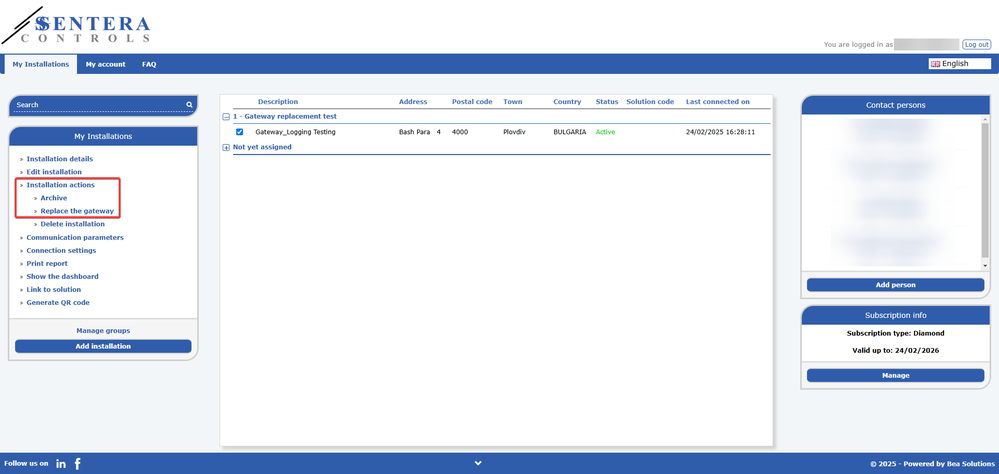Screen dimensions: 999x474
Task: Click Print report link
Action: (x=47, y=263)
